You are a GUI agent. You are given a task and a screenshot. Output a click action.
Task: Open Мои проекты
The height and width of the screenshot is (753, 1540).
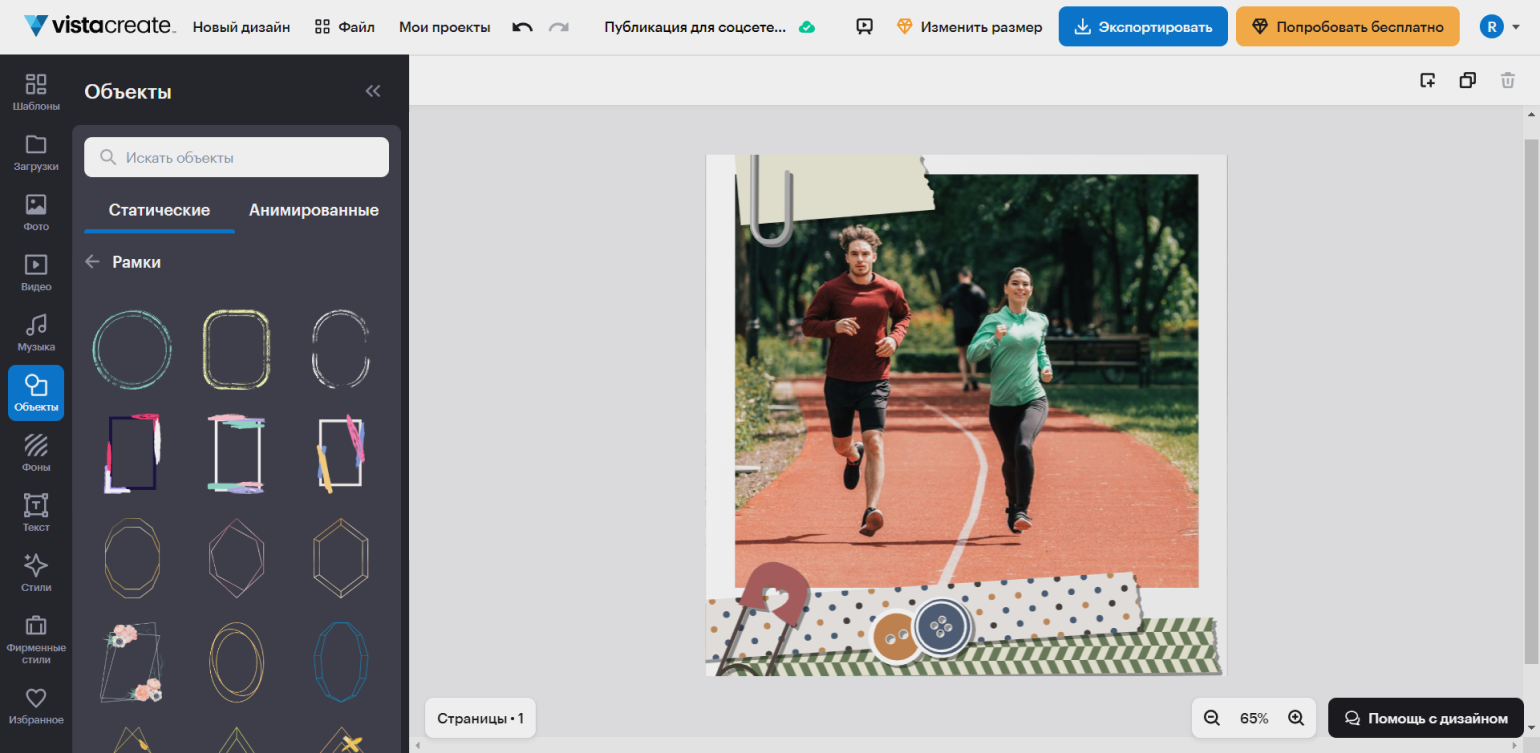[x=445, y=27]
